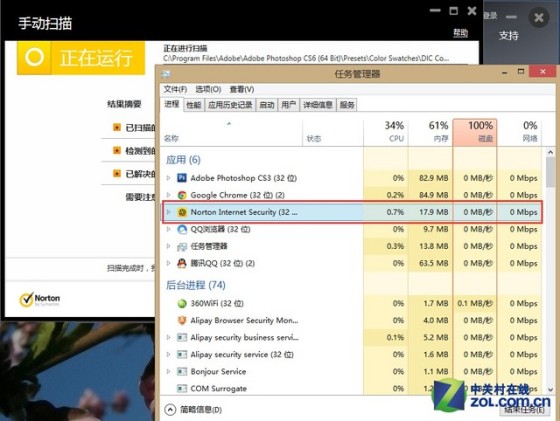
Task: Sort processes by 名称 column
Action: [231, 132]
